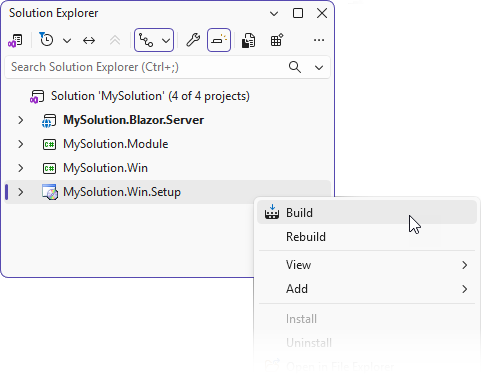Select the Solution 'MySolution' root node
The image size is (481, 384).
click(150, 96)
